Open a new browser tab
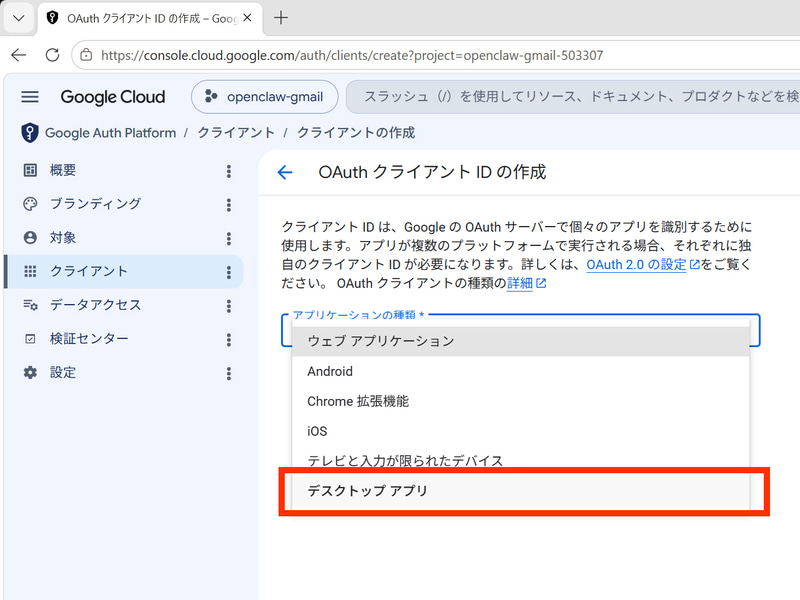The image size is (800, 600). [281, 18]
